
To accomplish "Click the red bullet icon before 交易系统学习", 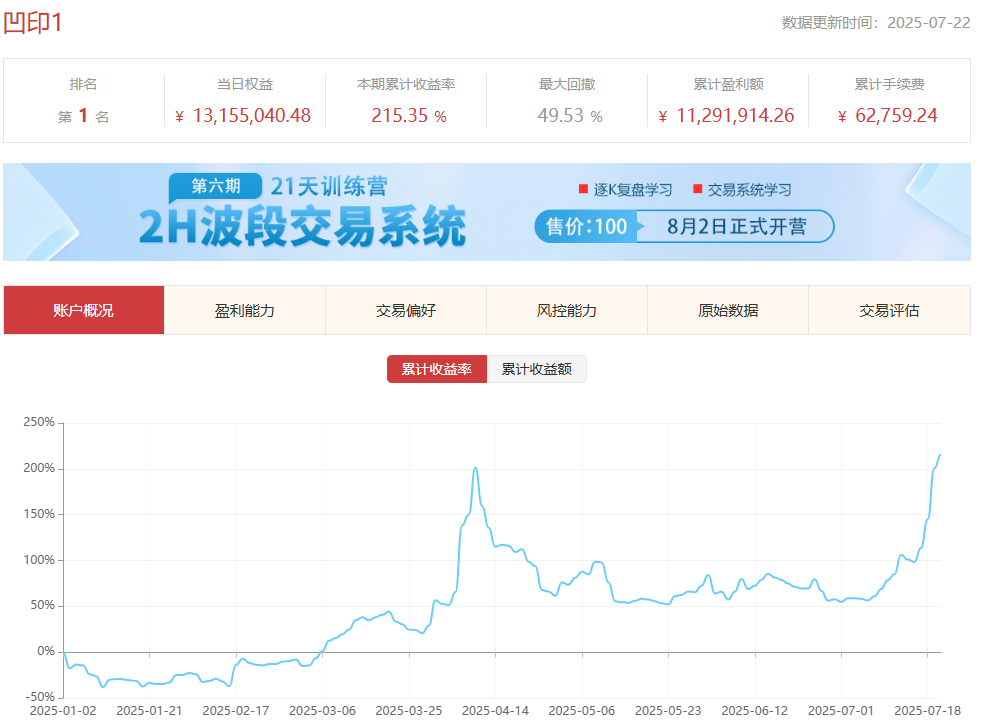I will click(x=697, y=188).
